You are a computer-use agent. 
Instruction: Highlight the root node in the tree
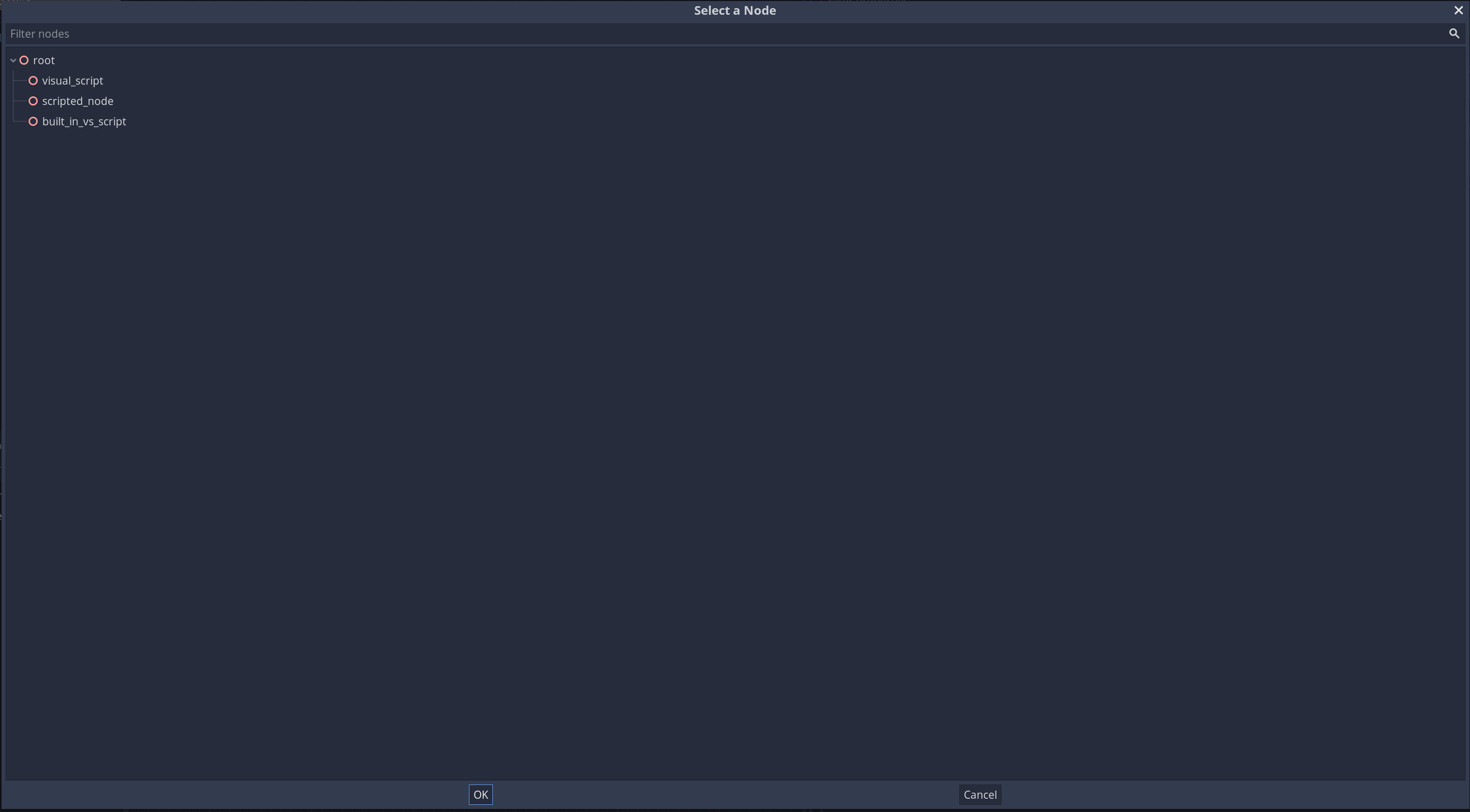click(x=44, y=60)
